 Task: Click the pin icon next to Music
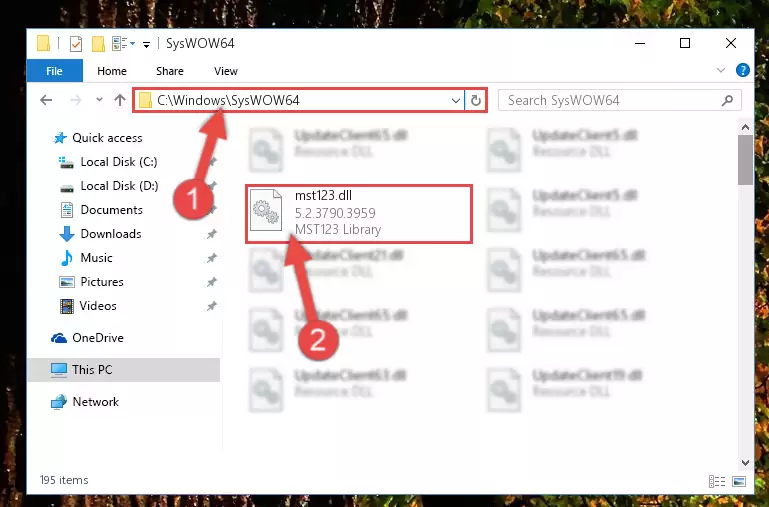click(x=211, y=258)
